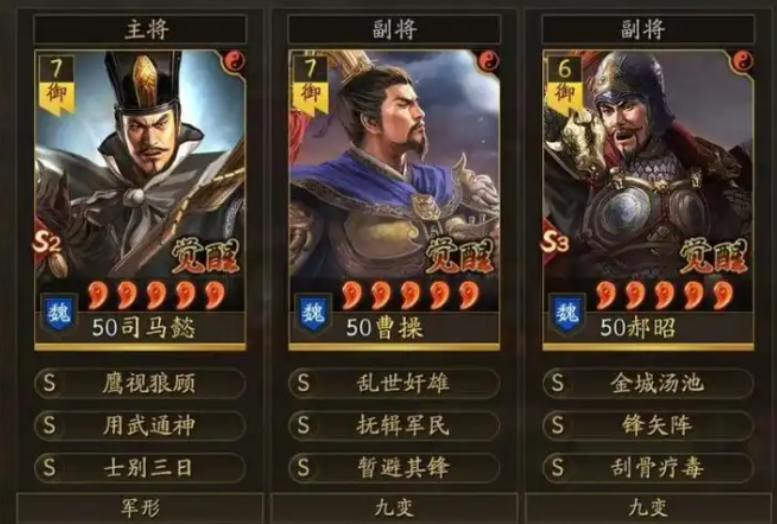Click the 军形 tactics bar under 司马懿
The image size is (777, 524).
tap(140, 508)
